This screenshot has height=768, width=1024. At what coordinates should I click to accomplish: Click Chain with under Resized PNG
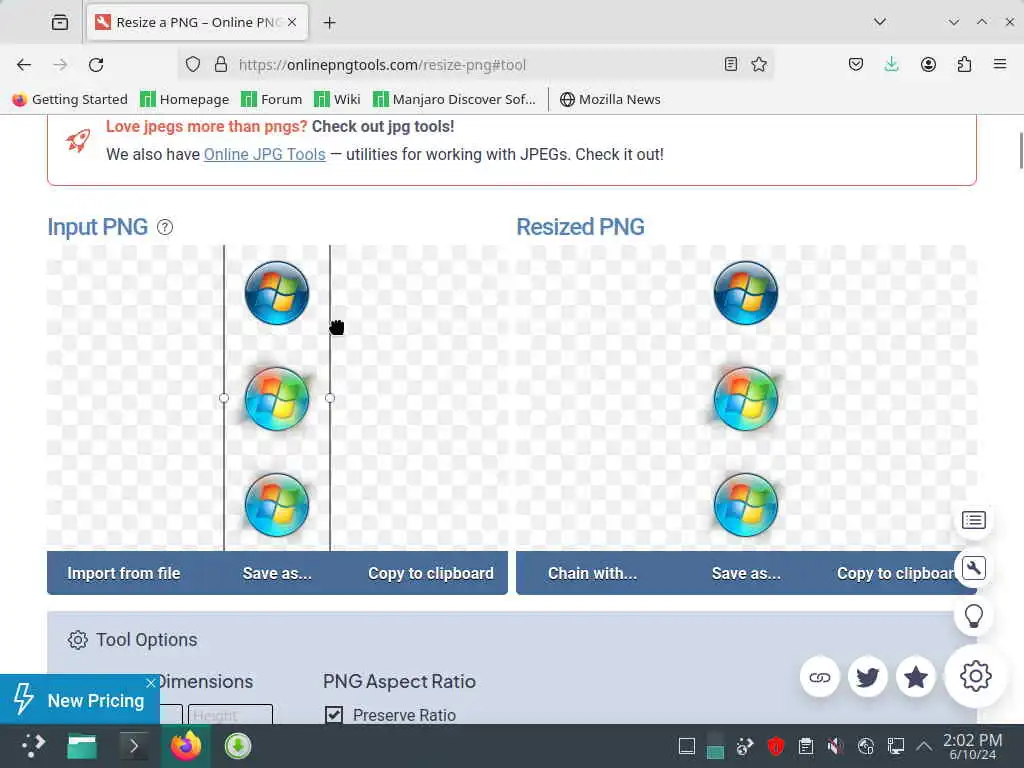click(592, 573)
